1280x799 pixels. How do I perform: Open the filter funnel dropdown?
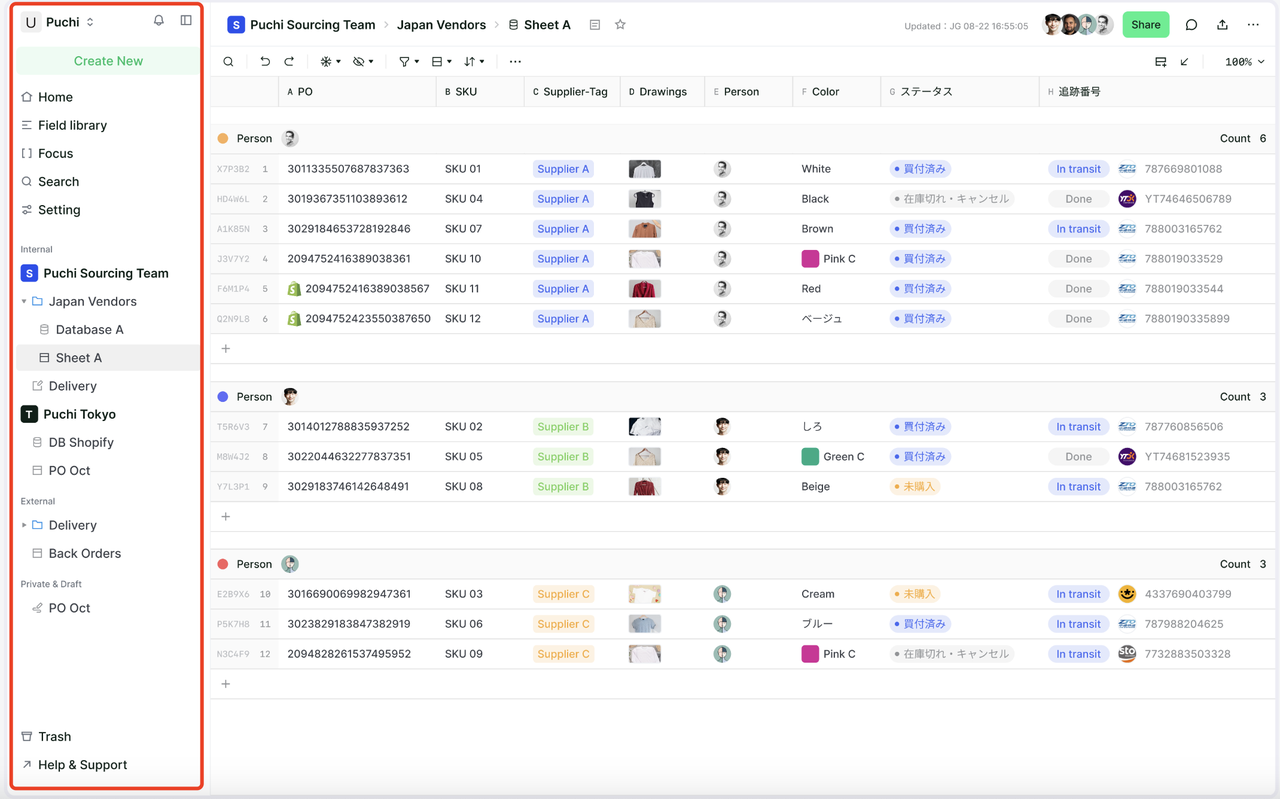tap(408, 62)
